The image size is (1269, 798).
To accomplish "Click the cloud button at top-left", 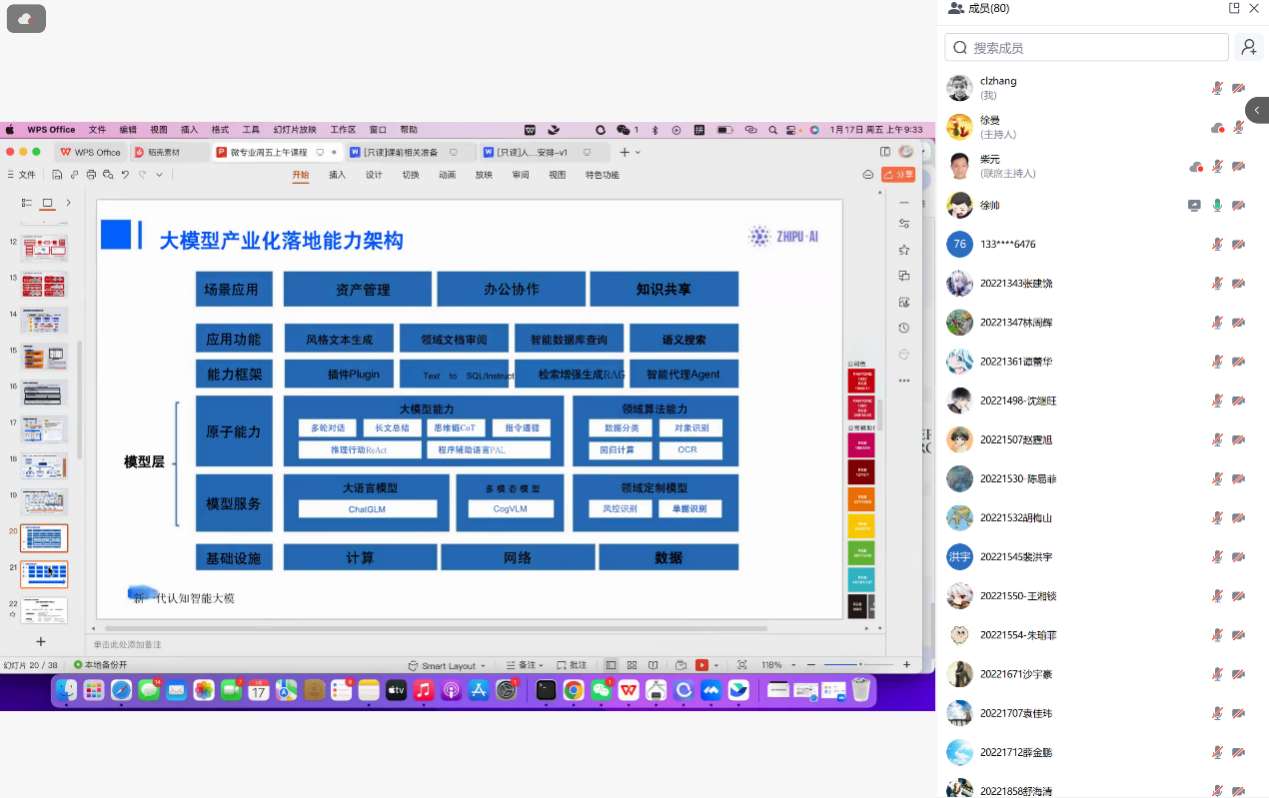I will [x=26, y=18].
